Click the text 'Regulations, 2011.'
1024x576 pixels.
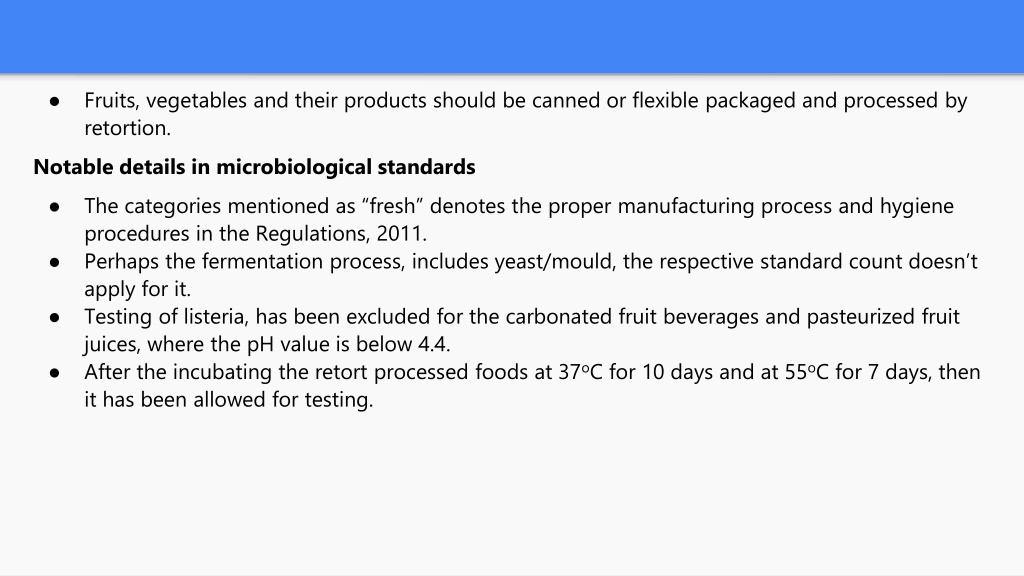pyautogui.click(x=341, y=234)
